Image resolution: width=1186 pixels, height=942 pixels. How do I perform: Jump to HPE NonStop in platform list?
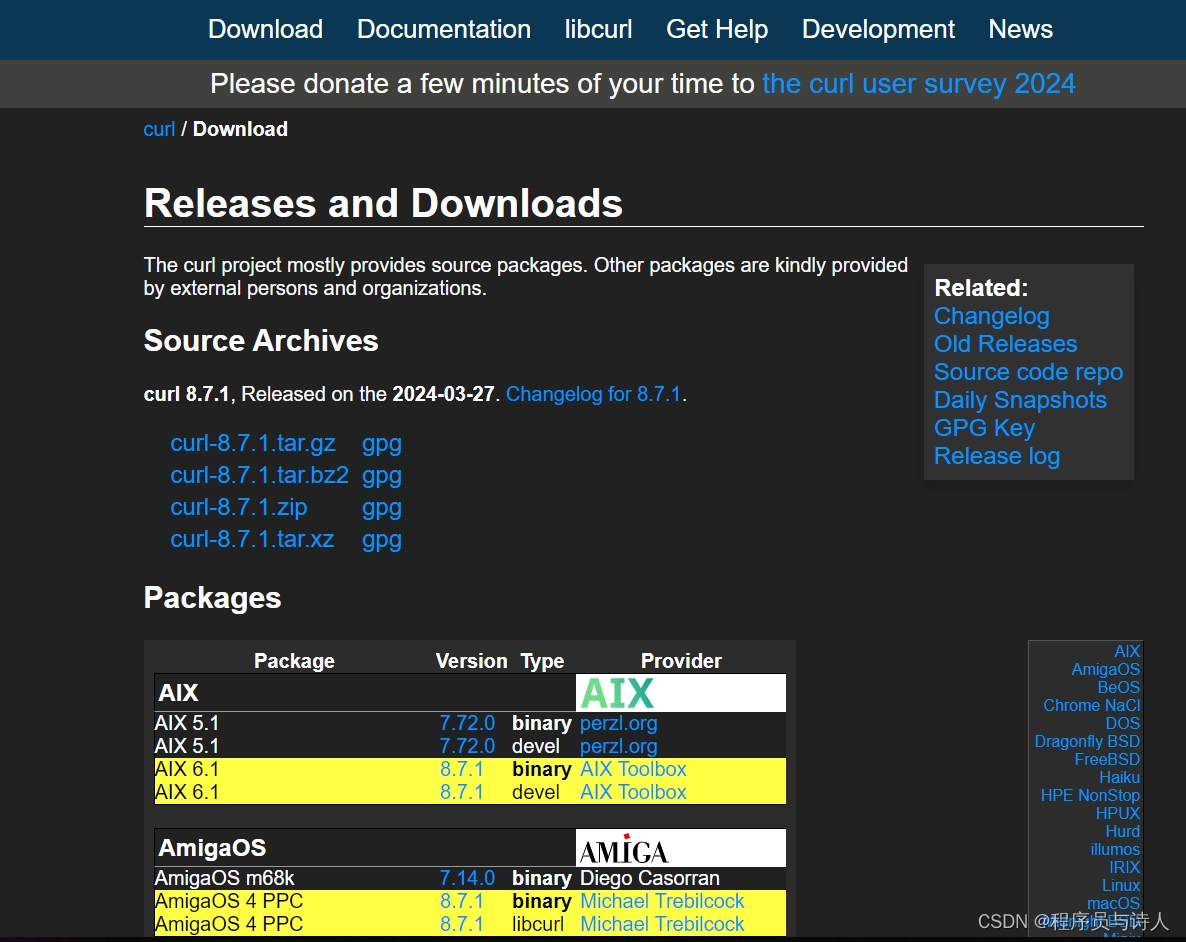1090,795
